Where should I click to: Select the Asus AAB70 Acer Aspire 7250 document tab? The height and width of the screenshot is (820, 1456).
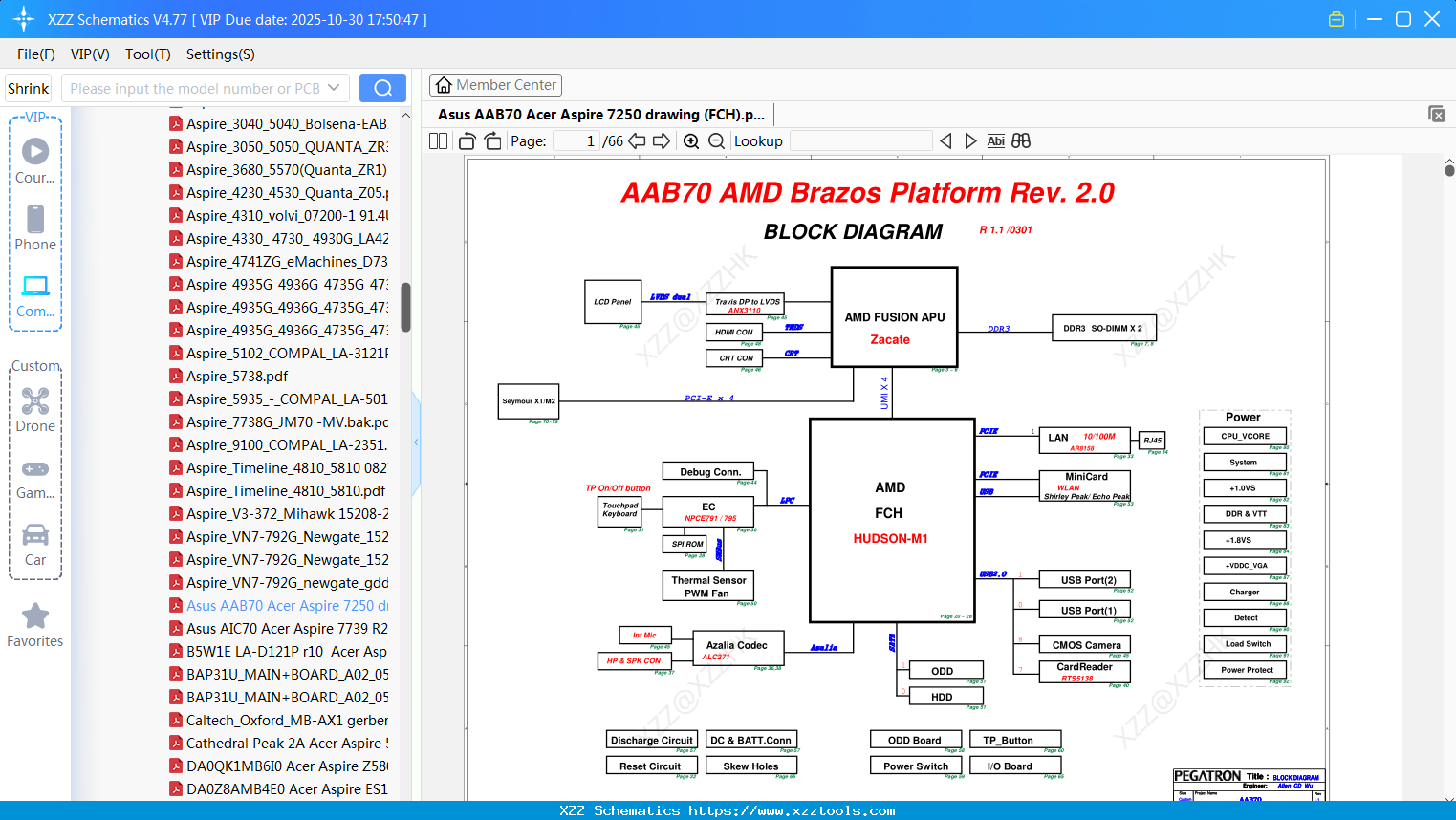601,115
